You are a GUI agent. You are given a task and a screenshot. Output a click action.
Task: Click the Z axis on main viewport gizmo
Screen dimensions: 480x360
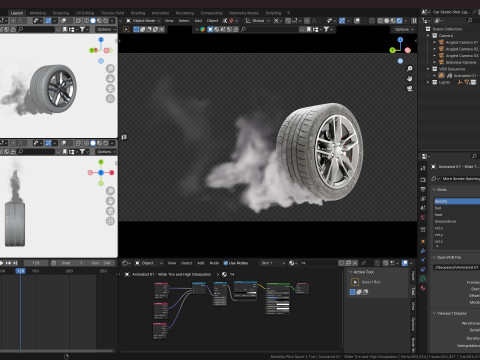pyautogui.click(x=400, y=40)
